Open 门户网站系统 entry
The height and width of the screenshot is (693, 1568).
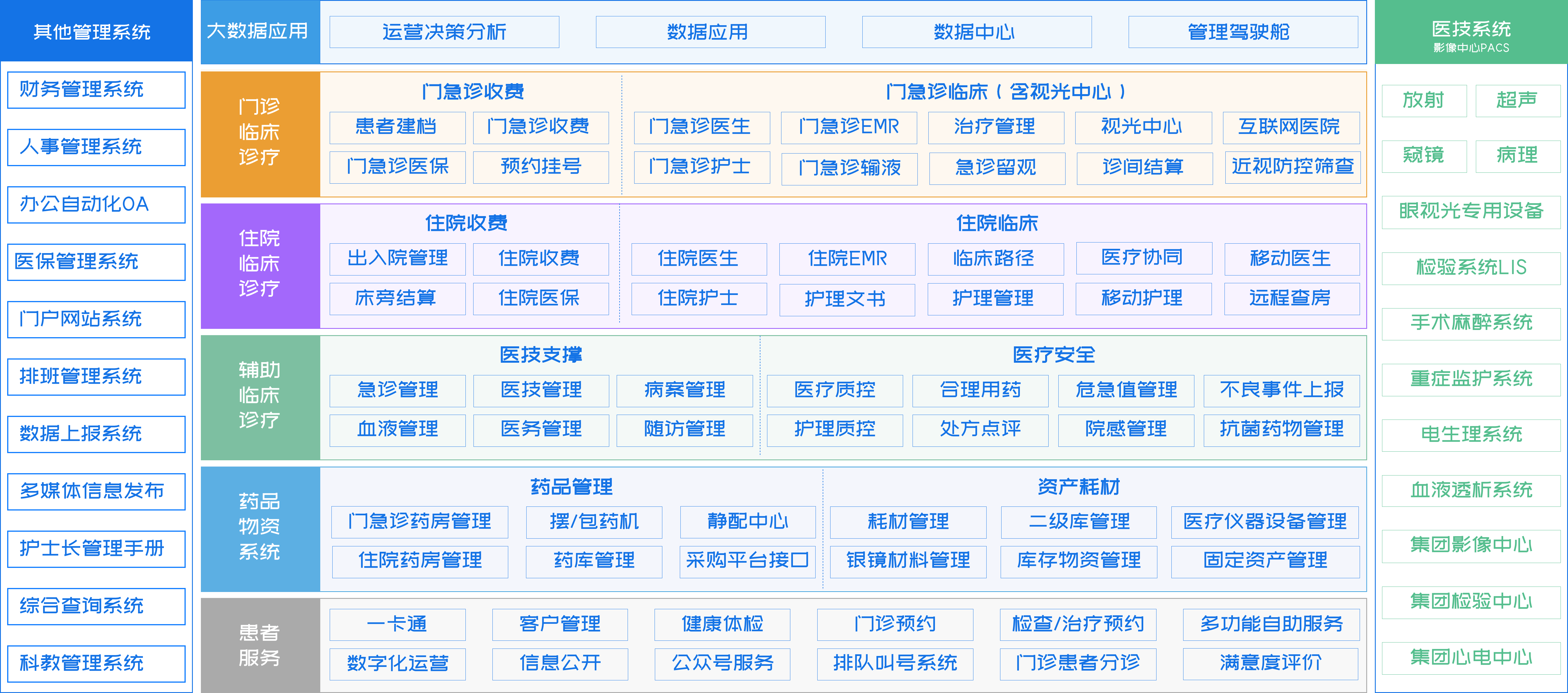[x=96, y=319]
